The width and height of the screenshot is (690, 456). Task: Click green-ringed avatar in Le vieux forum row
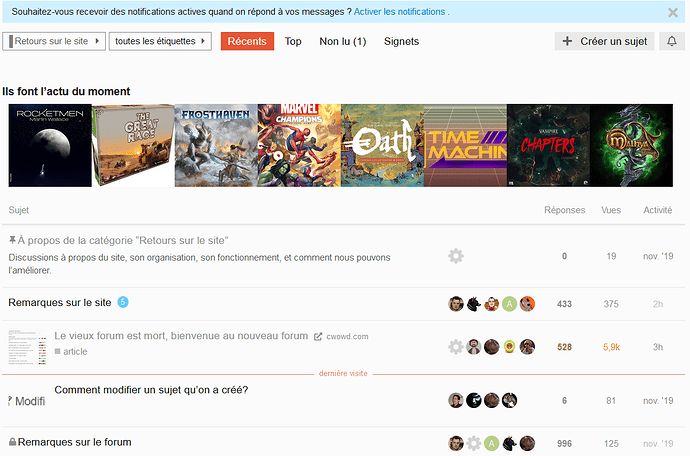[x=510, y=347]
